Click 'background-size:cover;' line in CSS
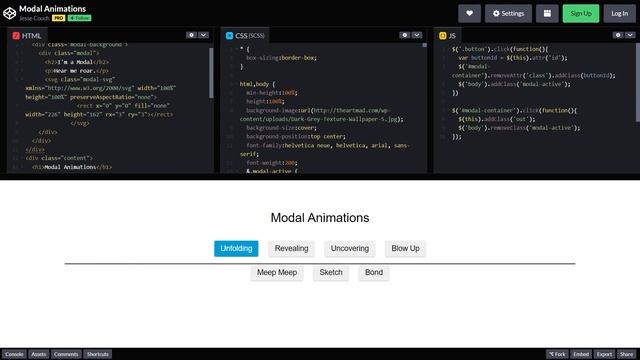 click(x=281, y=128)
